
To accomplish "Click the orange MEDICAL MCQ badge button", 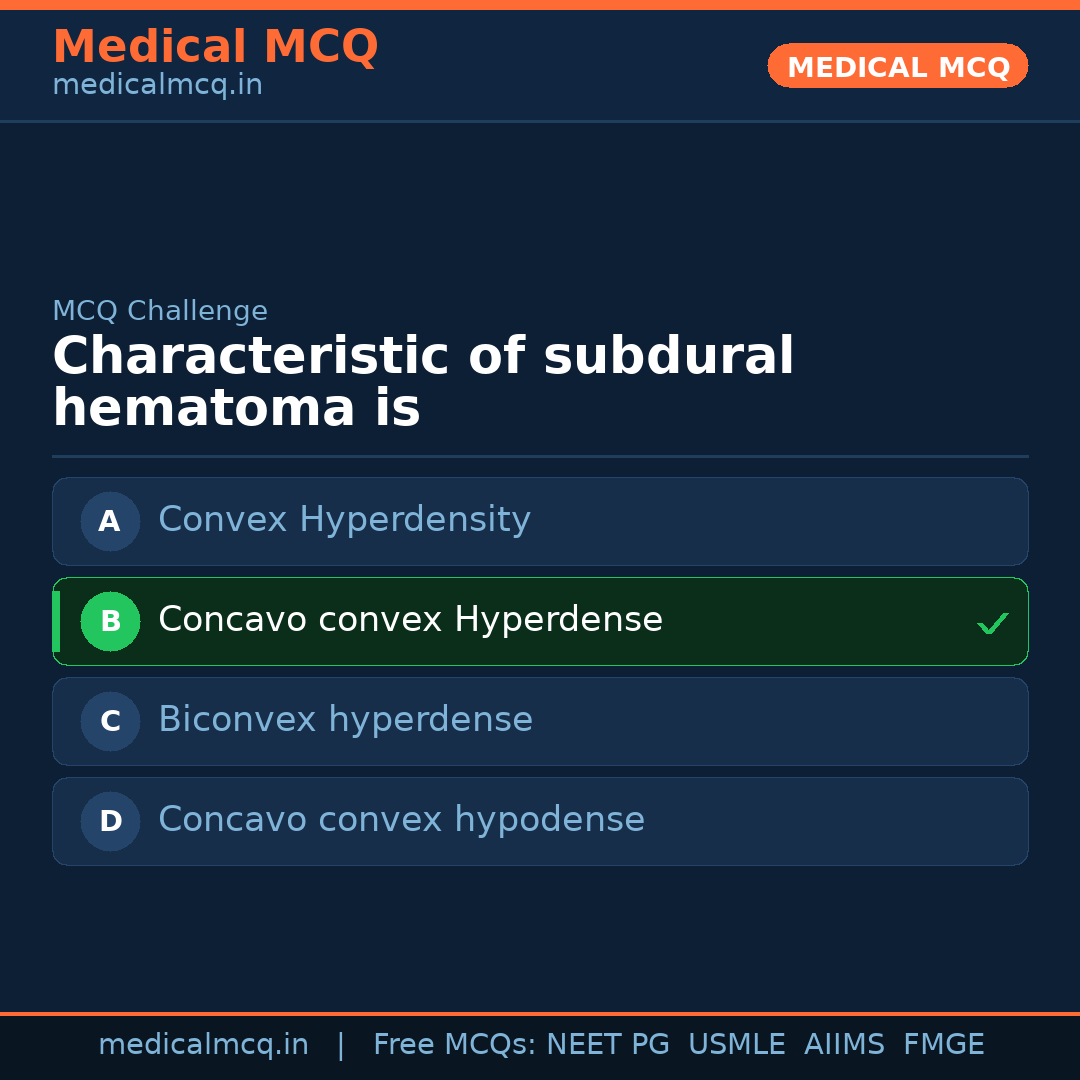I will [897, 67].
